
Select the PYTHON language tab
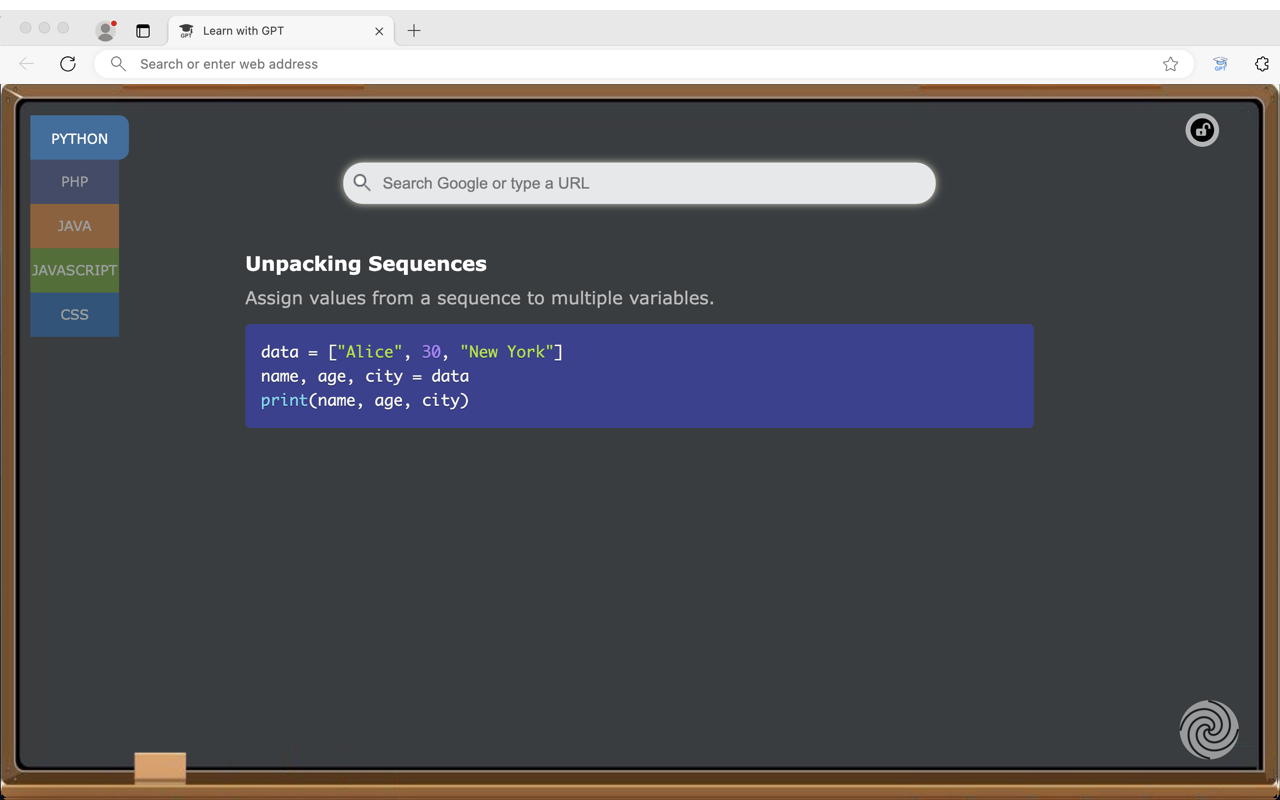click(x=79, y=138)
